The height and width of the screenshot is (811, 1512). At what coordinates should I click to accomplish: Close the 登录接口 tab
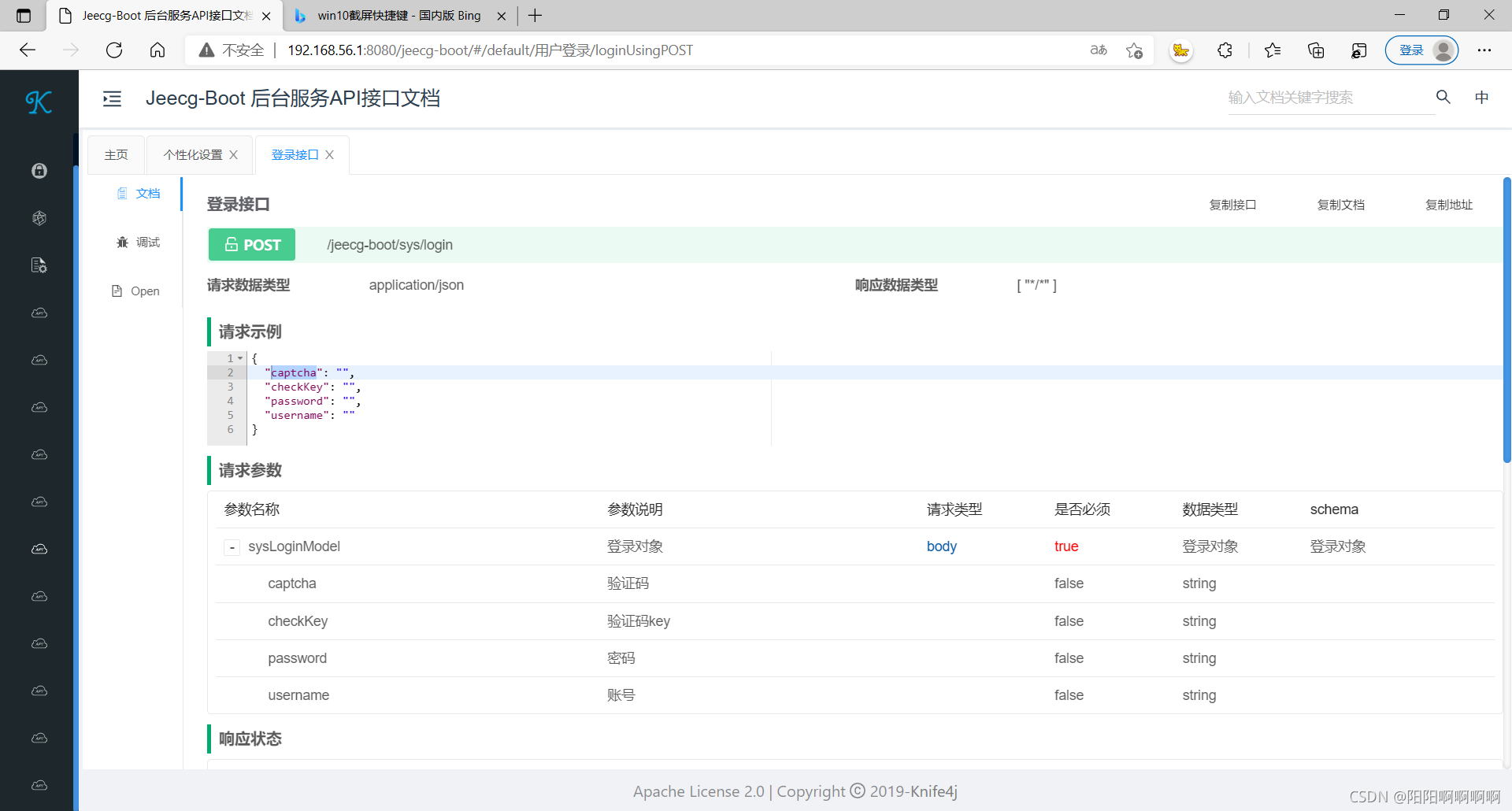click(330, 155)
